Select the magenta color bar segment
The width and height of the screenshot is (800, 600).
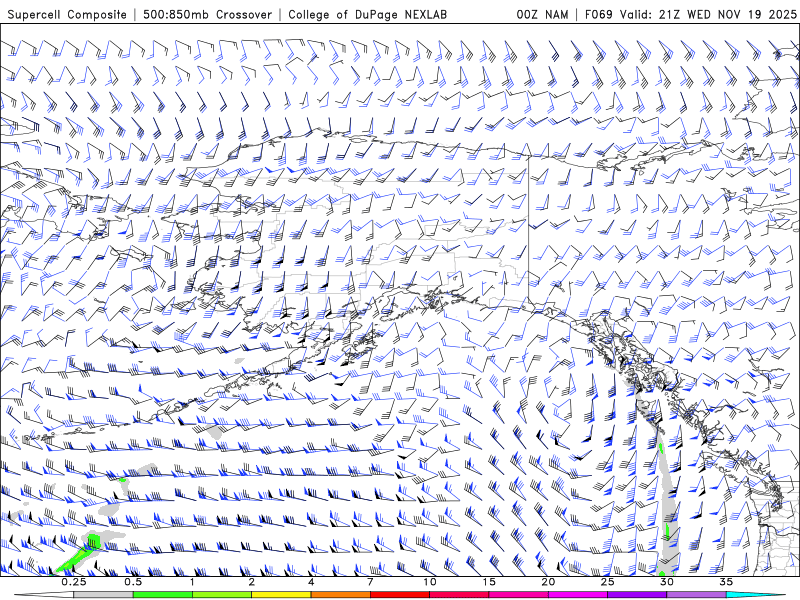coord(578,595)
